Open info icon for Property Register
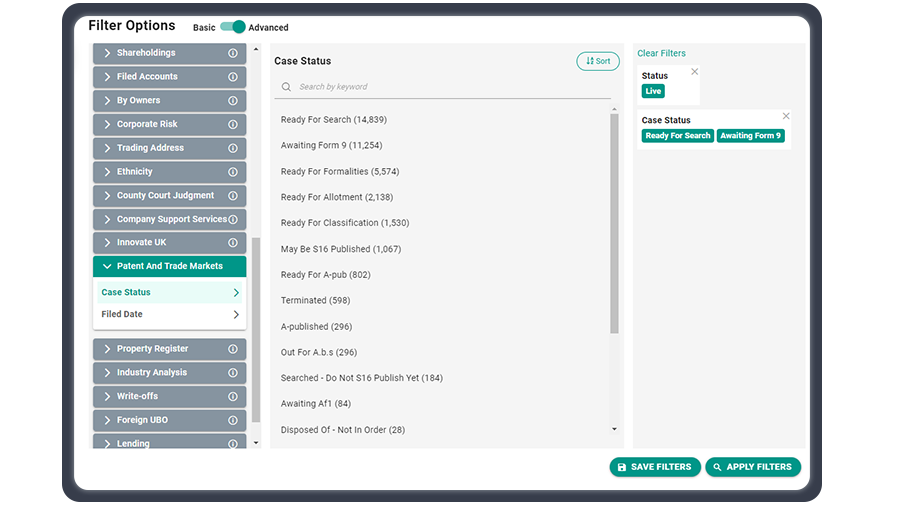 pos(233,349)
